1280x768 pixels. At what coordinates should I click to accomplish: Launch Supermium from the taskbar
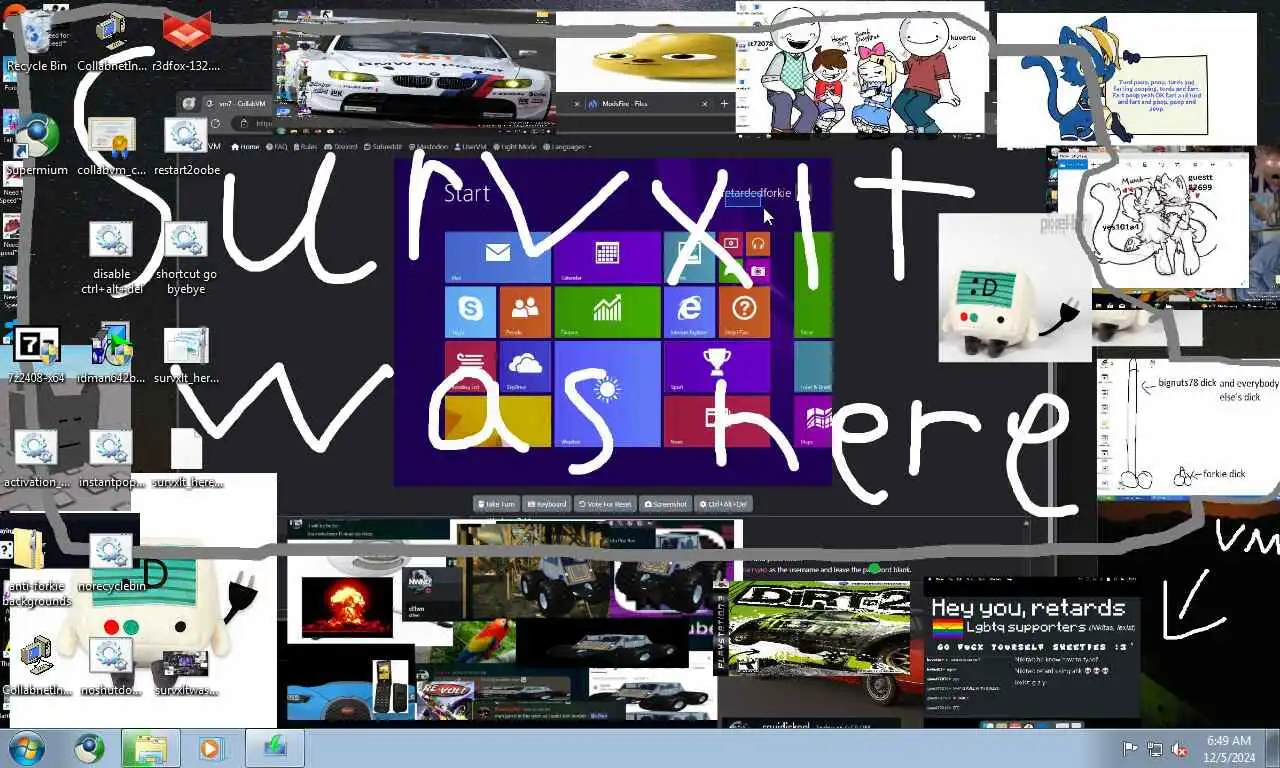coord(89,748)
